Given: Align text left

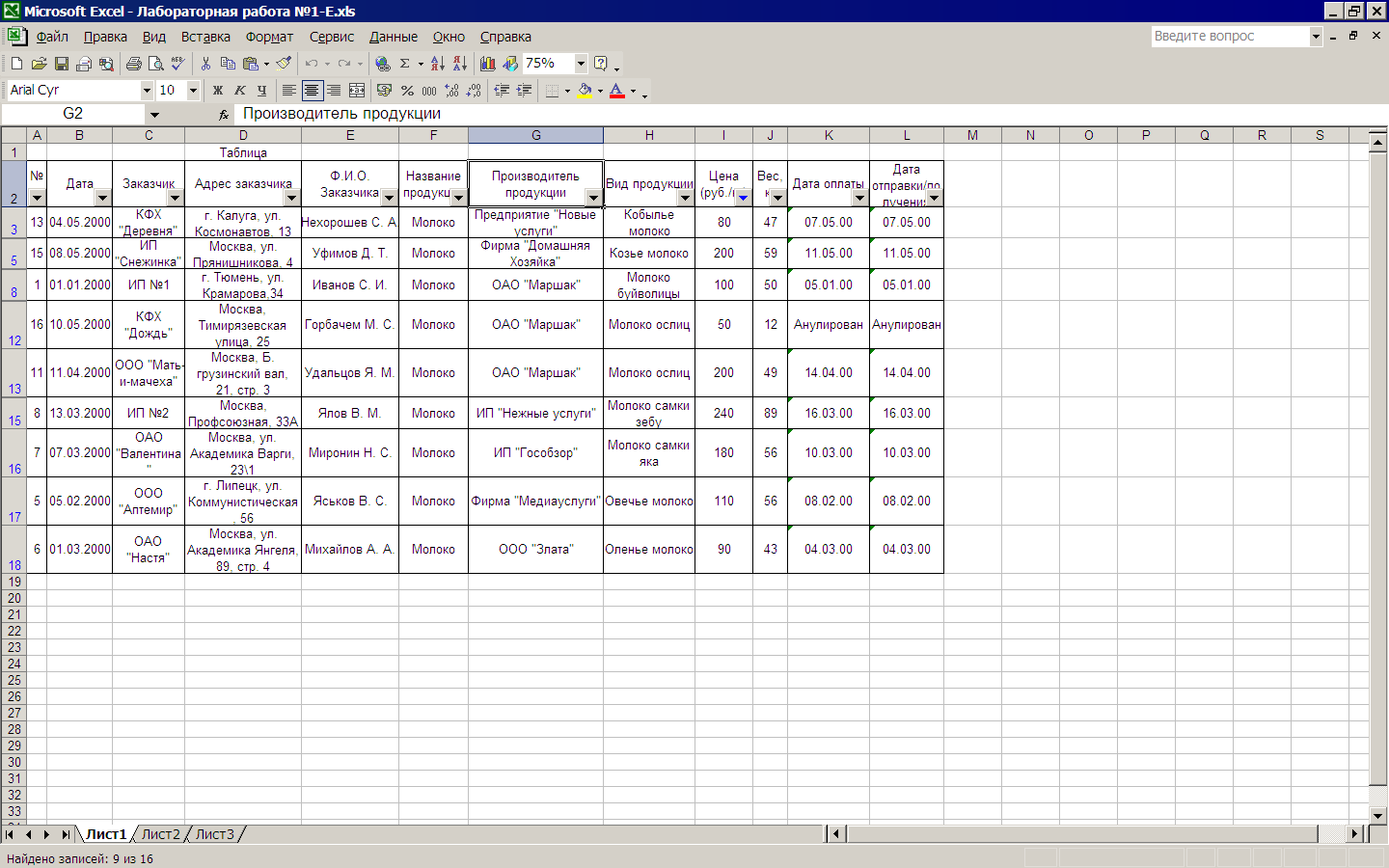Looking at the screenshot, I should pyautogui.click(x=288, y=91).
